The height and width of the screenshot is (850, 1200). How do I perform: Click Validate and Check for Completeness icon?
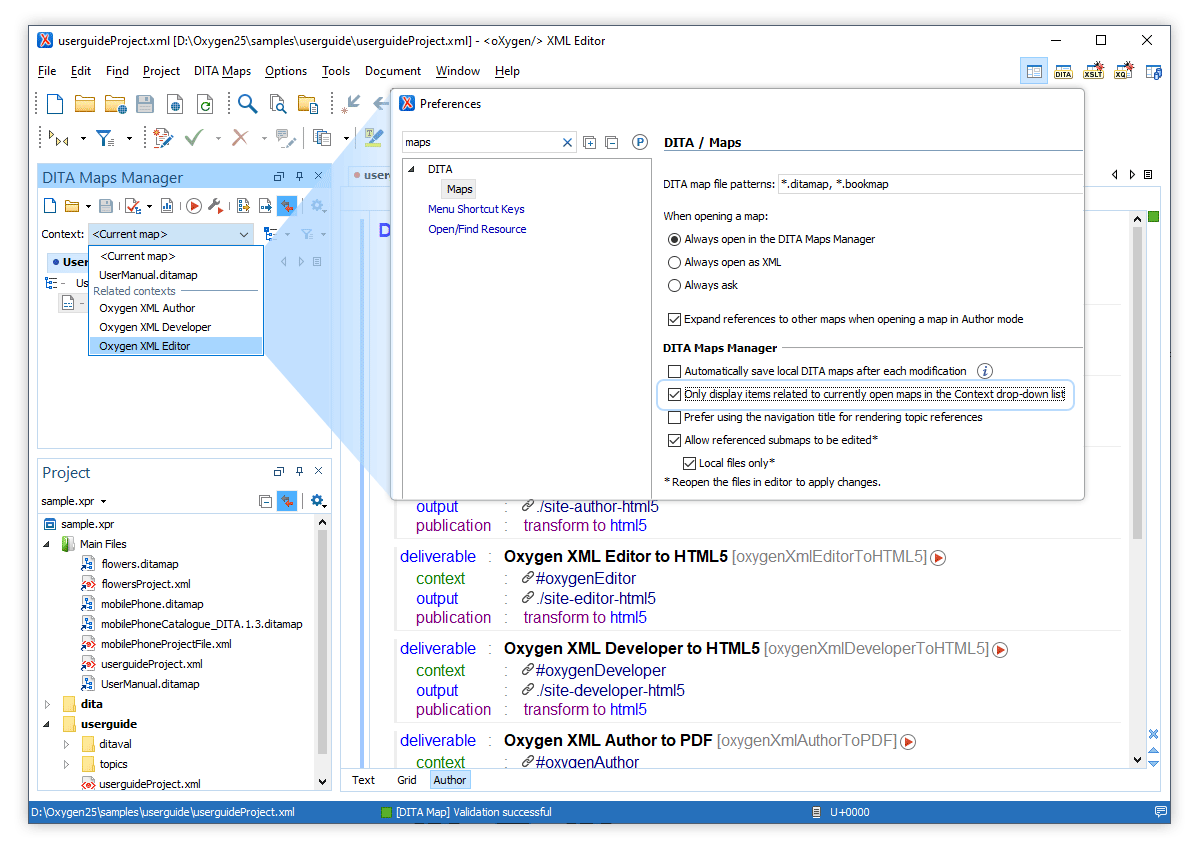[x=132, y=206]
